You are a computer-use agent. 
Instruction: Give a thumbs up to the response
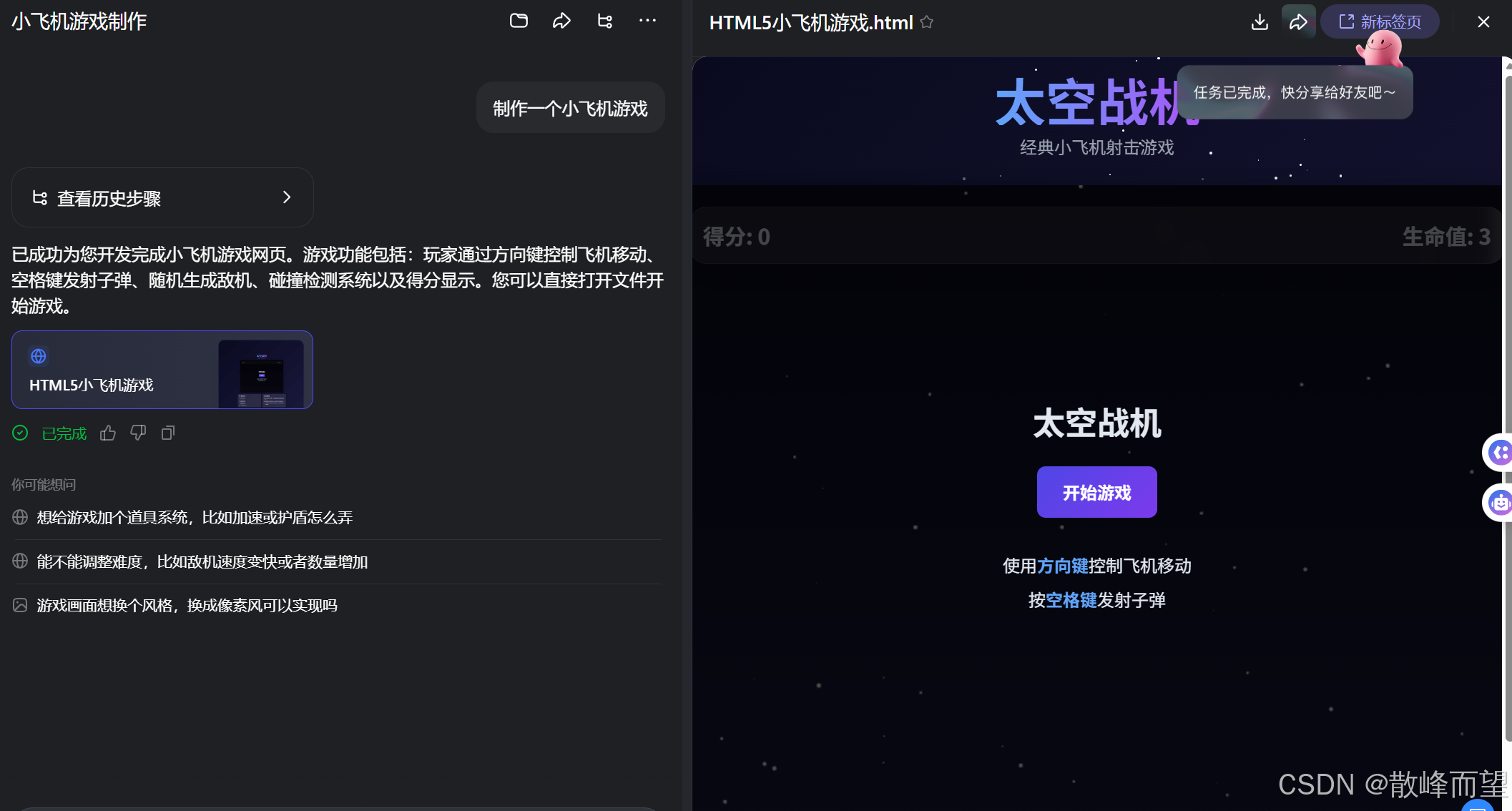(107, 433)
